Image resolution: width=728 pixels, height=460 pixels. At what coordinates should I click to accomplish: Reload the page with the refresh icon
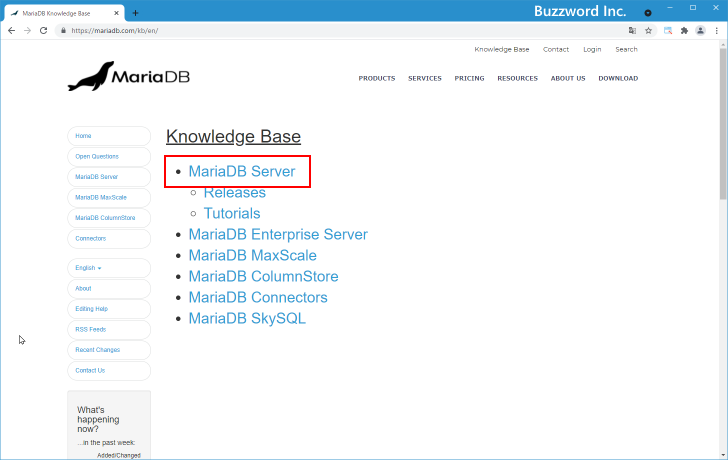click(x=43, y=31)
